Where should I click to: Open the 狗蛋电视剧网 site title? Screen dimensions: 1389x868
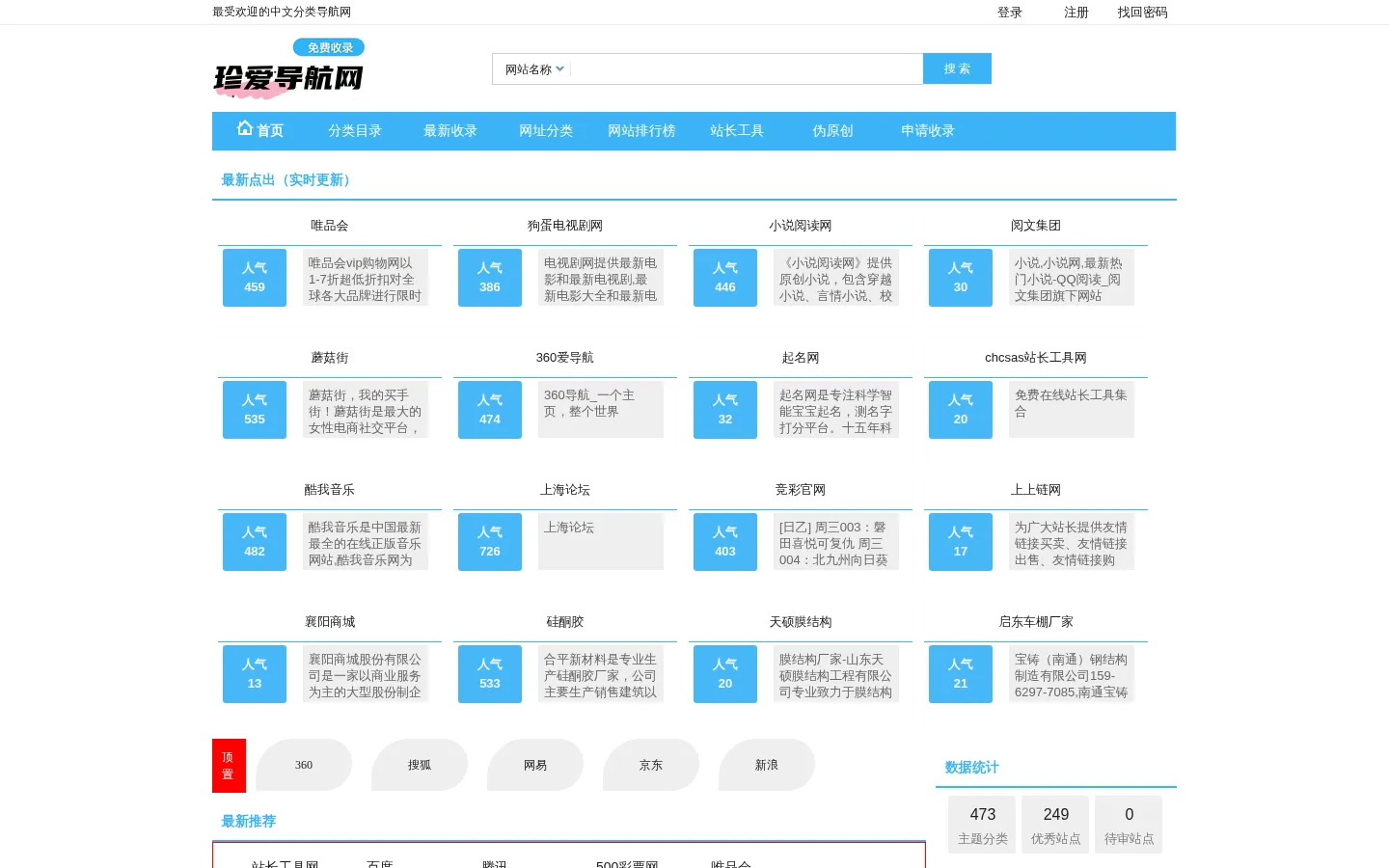coord(565,226)
